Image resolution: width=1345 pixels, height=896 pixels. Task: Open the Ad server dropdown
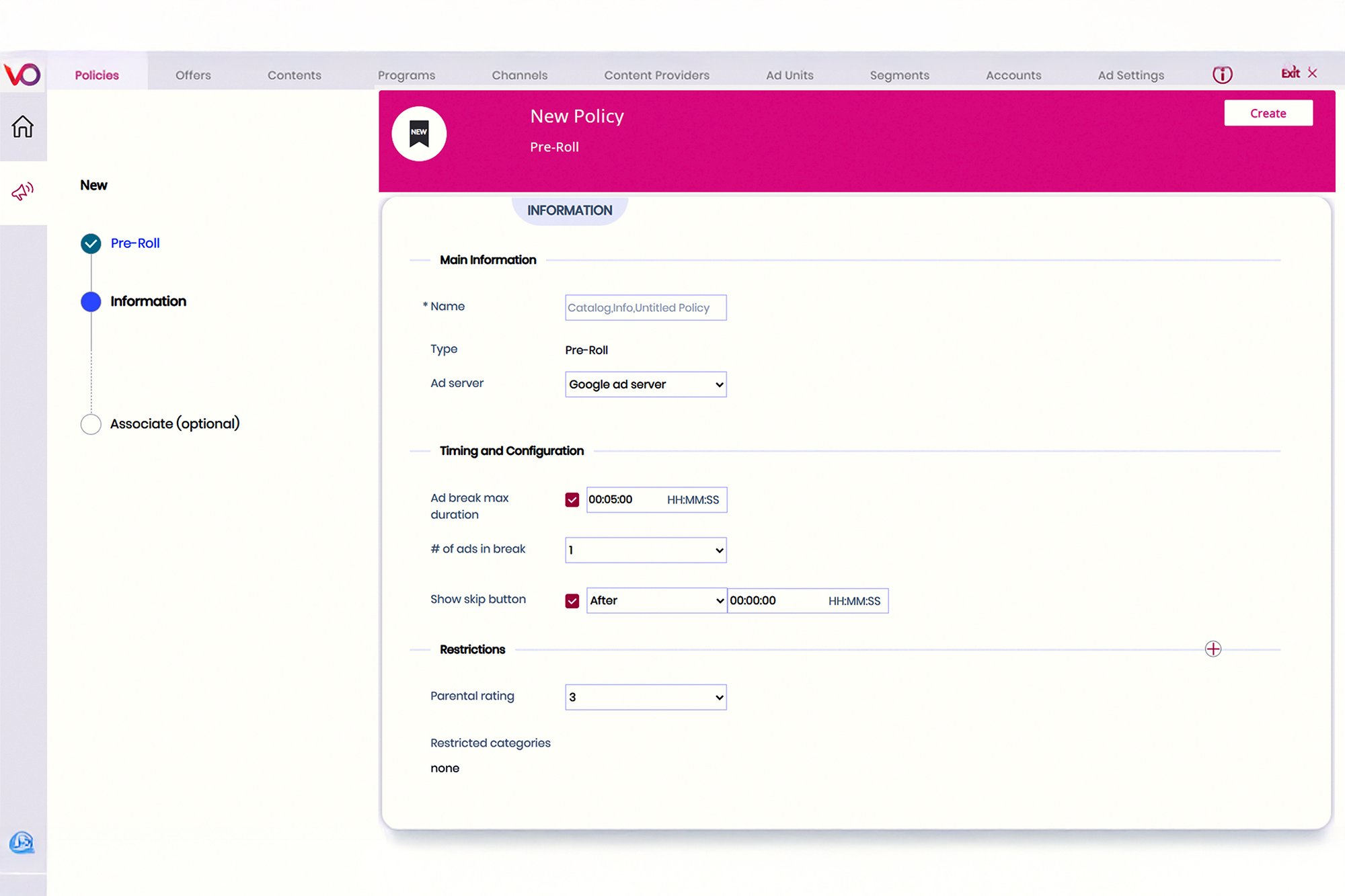click(x=646, y=384)
